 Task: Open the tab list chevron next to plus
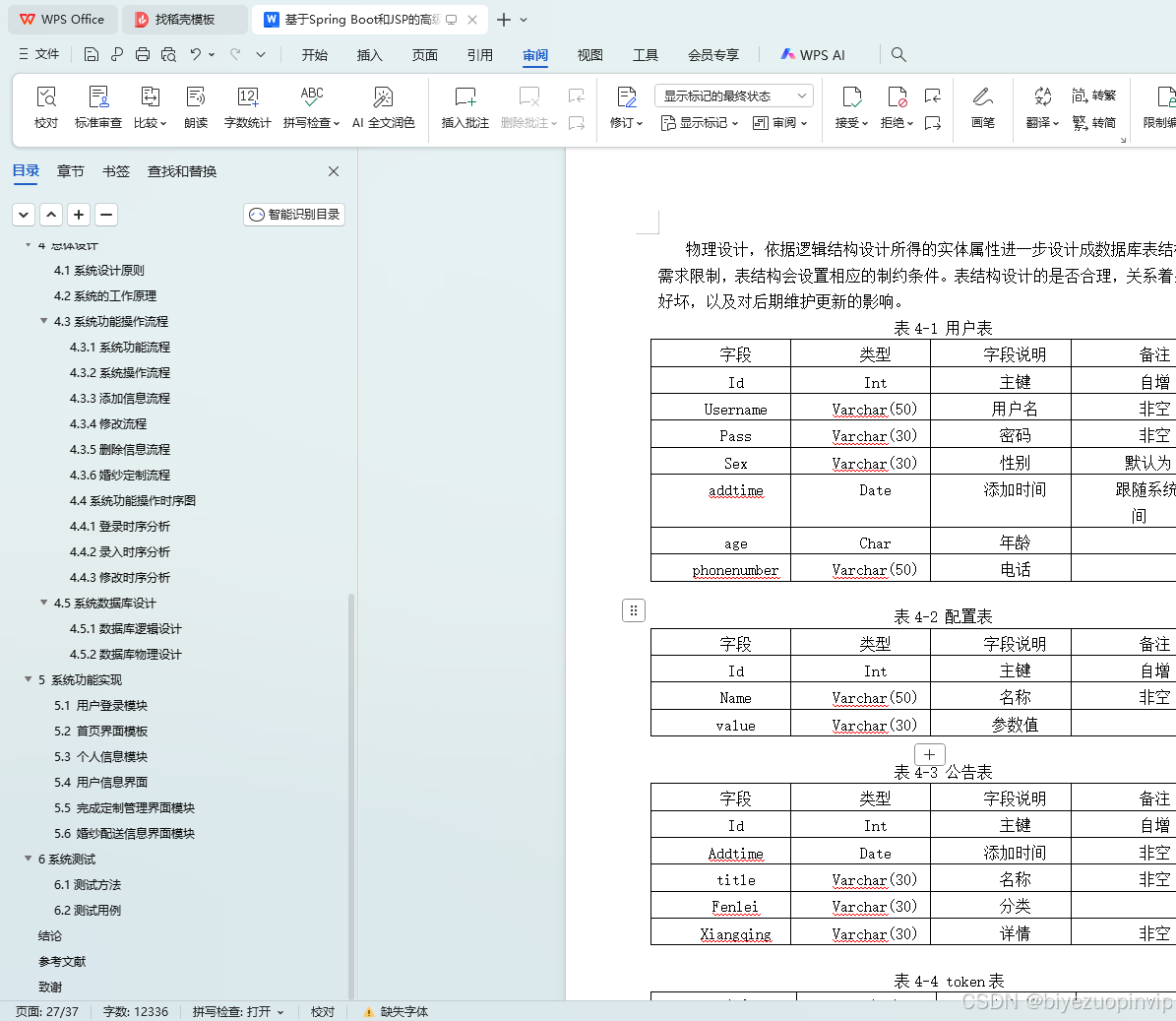click(524, 20)
